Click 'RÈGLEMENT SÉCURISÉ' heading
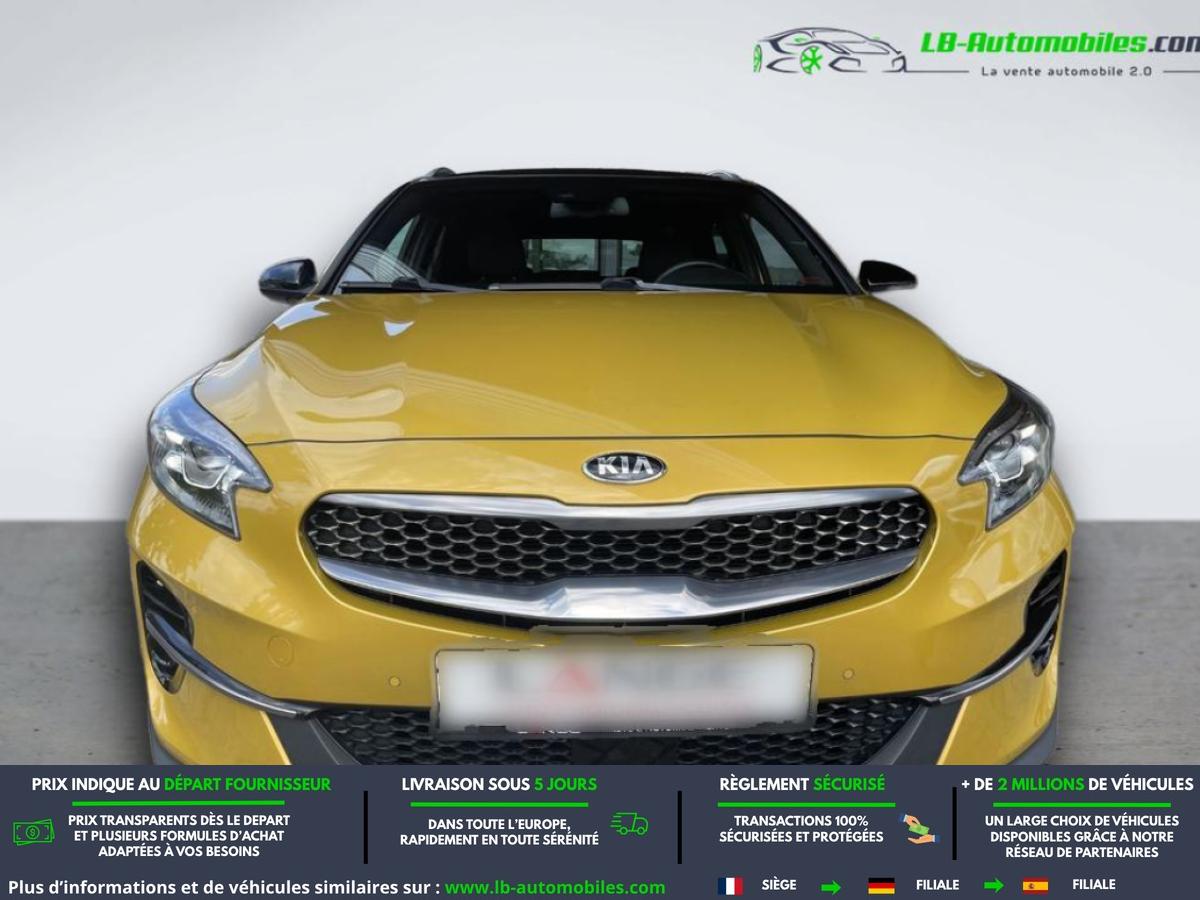 (x=802, y=785)
